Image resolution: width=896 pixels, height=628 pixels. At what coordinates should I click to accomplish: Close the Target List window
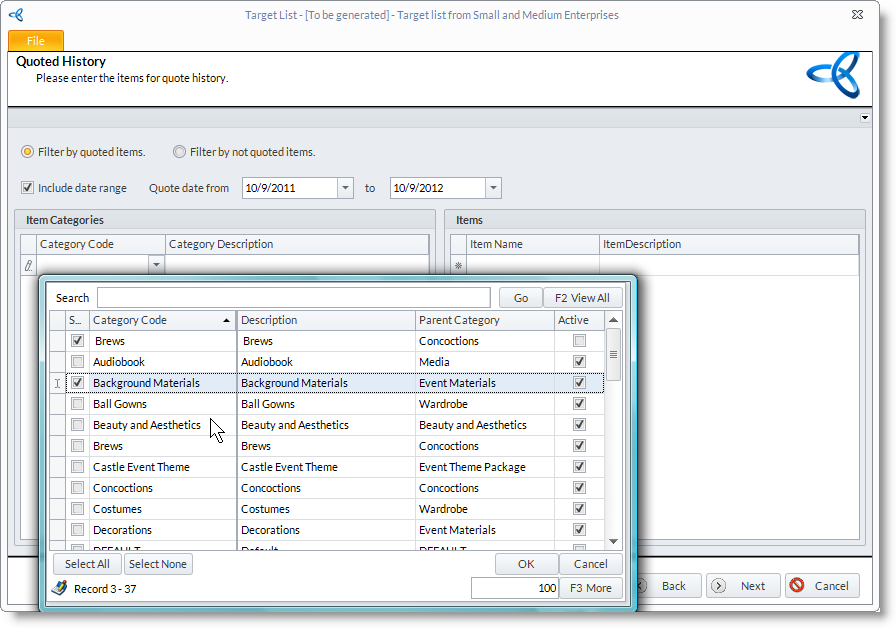[x=857, y=15]
